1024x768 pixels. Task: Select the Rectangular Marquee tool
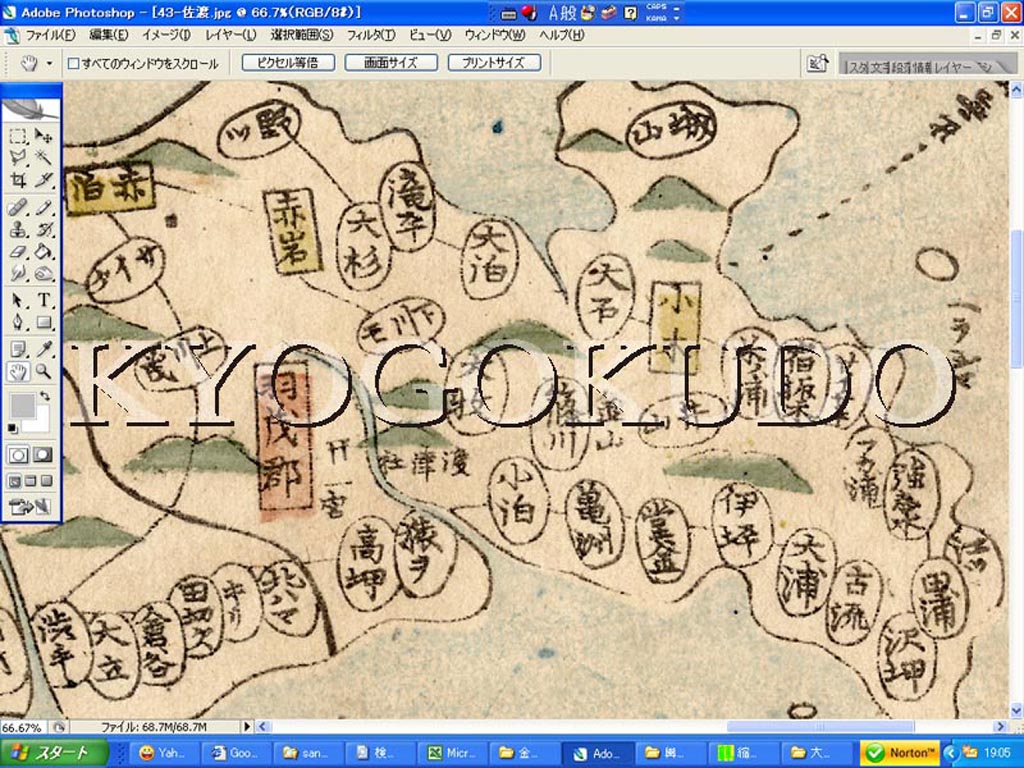point(18,135)
